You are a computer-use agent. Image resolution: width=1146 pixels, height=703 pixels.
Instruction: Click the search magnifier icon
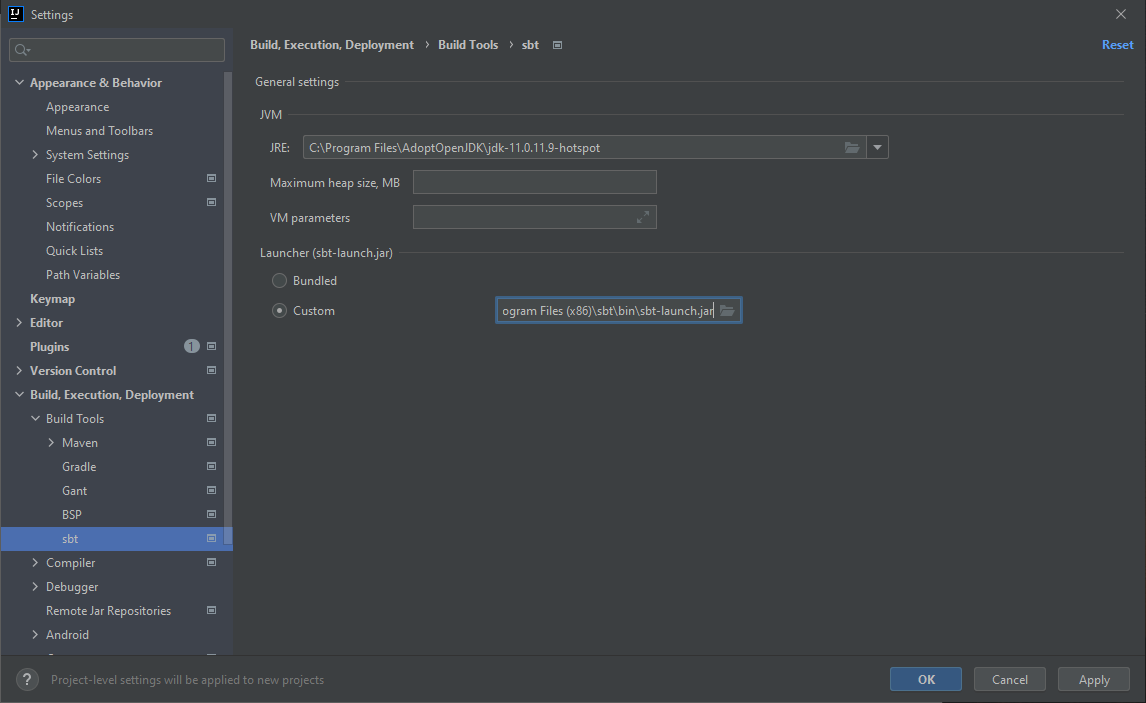(x=22, y=50)
